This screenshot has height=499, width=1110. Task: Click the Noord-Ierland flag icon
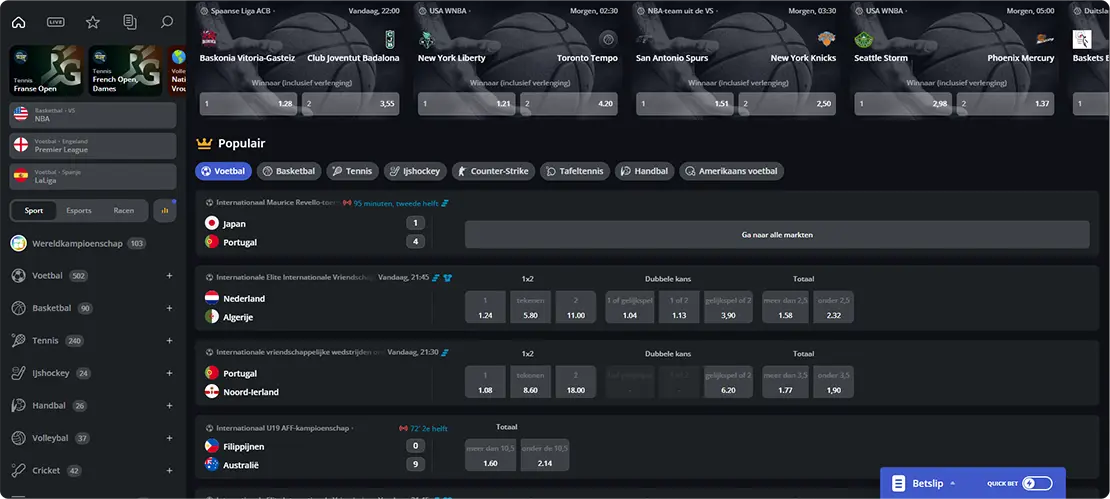point(211,391)
